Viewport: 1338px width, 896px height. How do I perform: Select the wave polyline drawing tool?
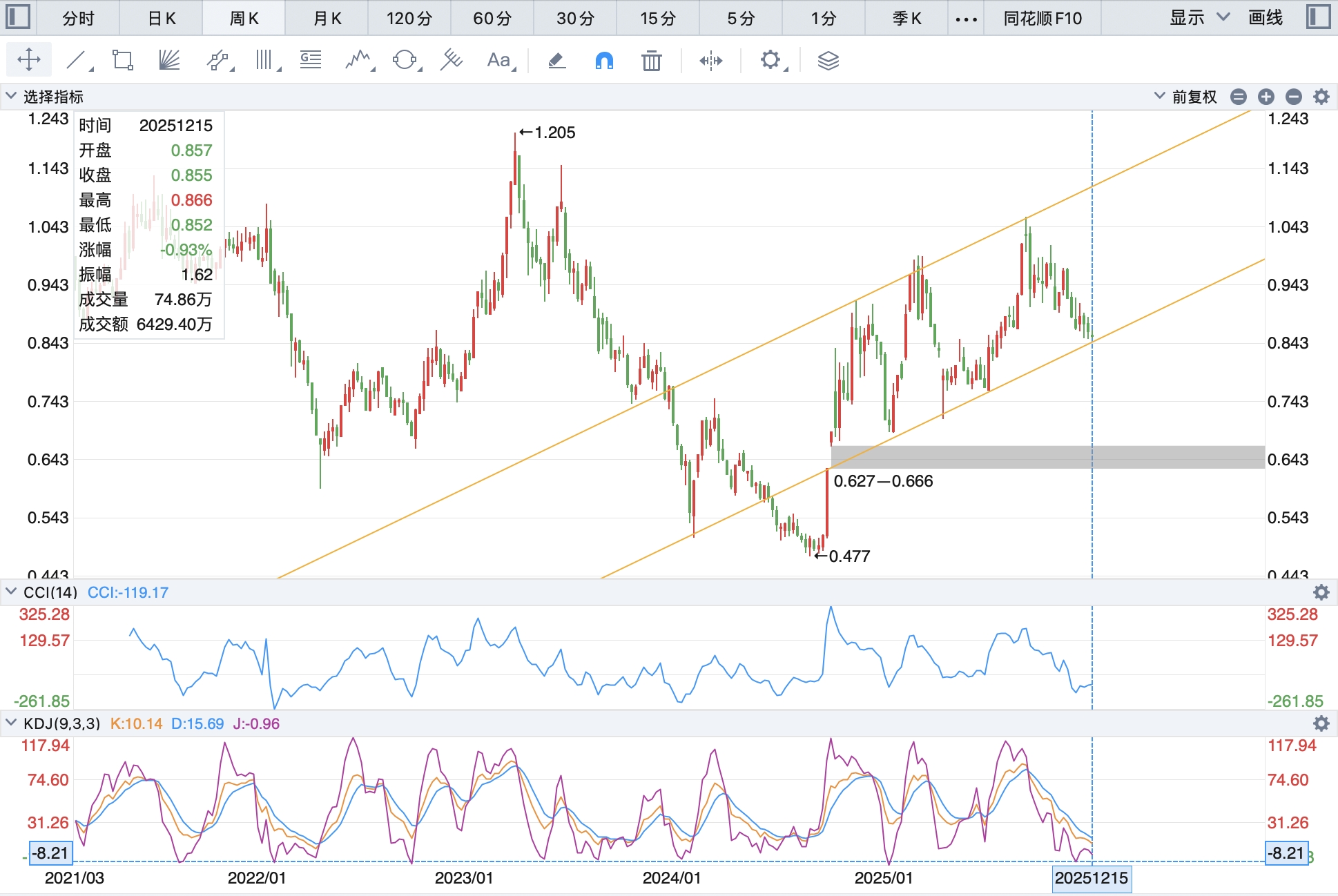click(358, 61)
